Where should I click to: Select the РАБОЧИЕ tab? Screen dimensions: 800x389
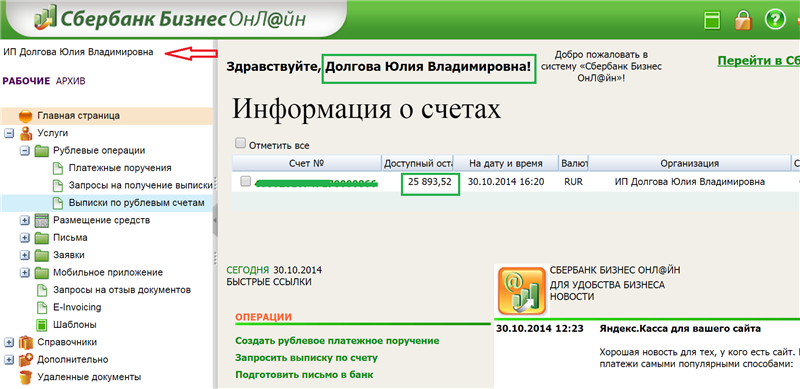pyautogui.click(x=27, y=81)
